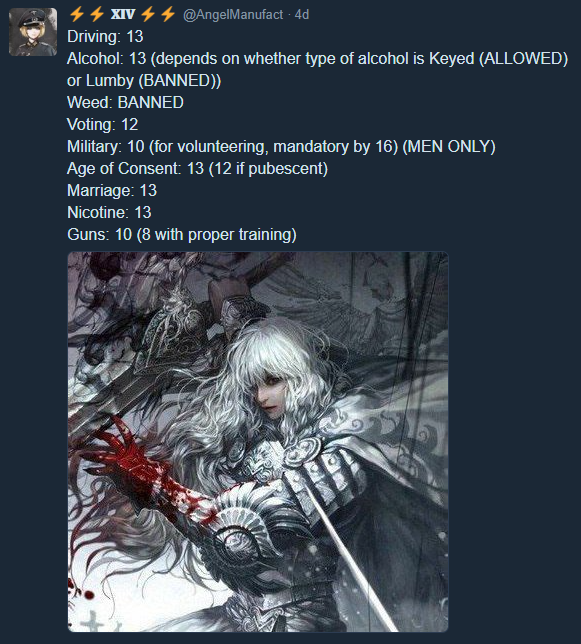Click the word '(ALLOWED)' in the tweet
The height and width of the screenshot is (644, 581).
(x=524, y=59)
